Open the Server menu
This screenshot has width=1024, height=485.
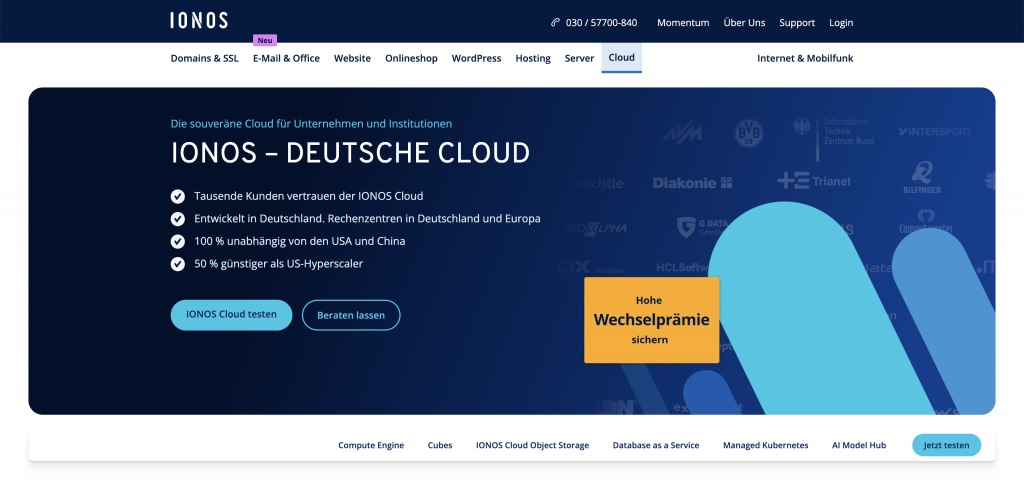tap(579, 58)
